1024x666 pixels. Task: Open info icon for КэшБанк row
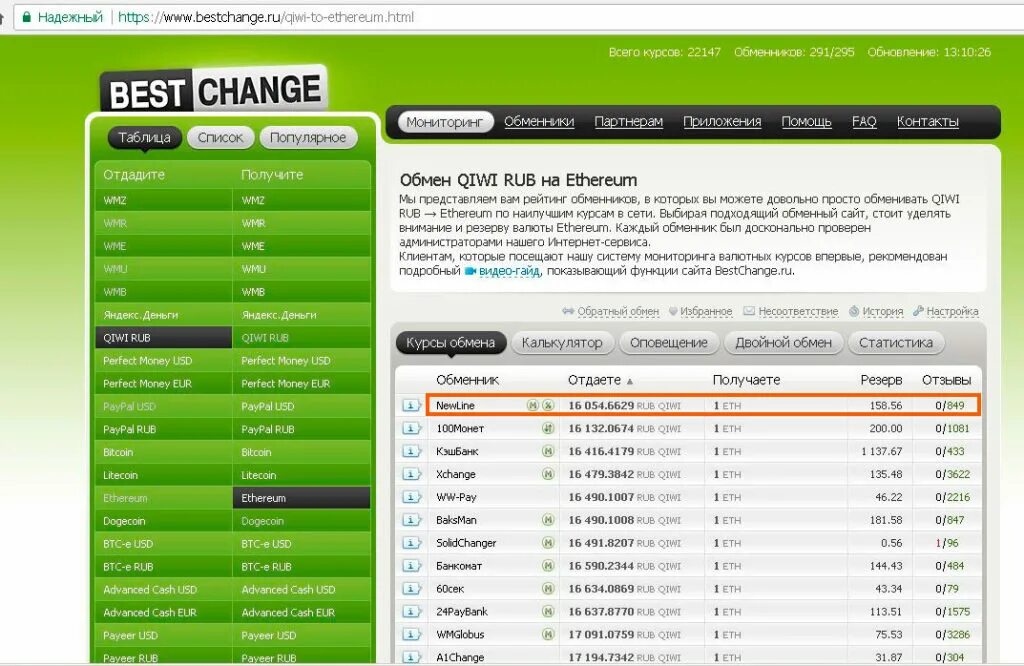[411, 451]
